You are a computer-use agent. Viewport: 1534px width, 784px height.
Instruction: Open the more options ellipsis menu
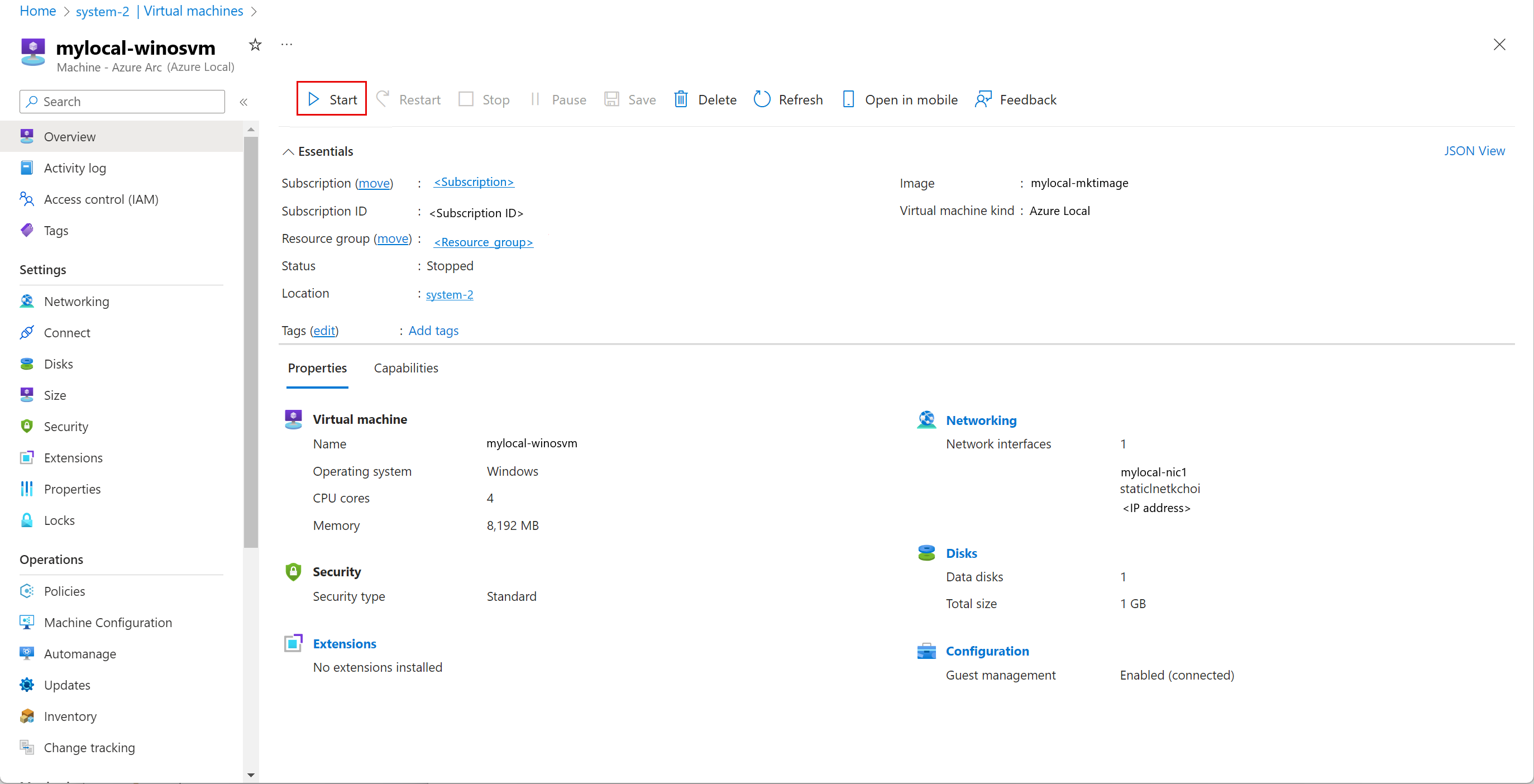286,45
